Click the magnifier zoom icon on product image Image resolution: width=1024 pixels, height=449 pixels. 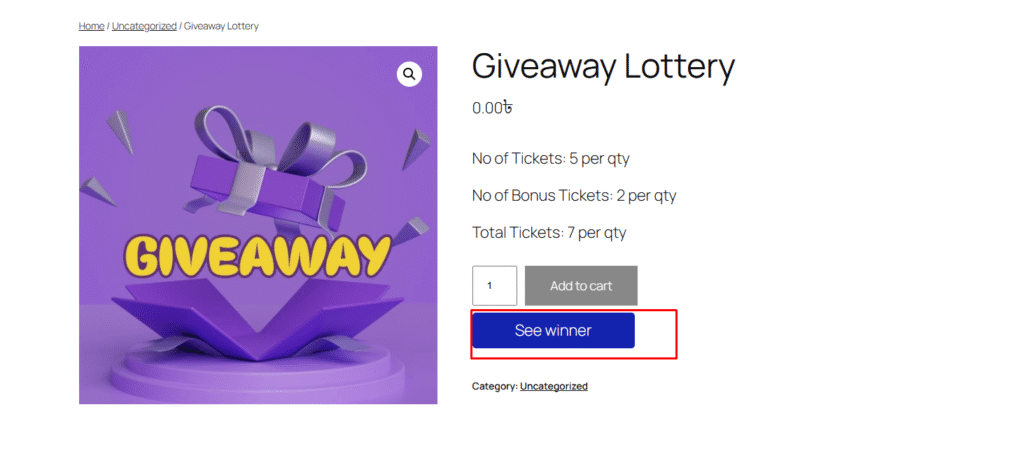[409, 74]
